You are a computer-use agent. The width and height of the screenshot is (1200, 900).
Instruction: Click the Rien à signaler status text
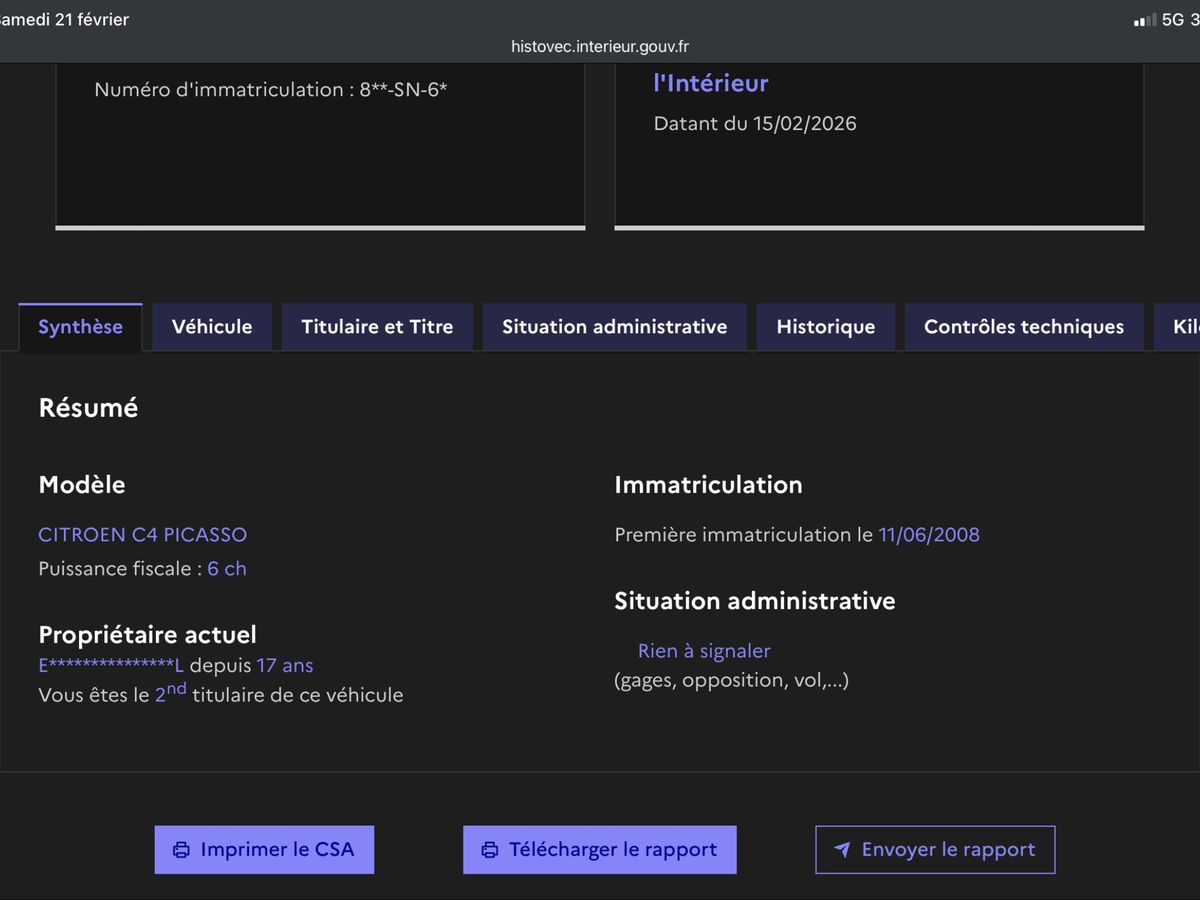click(x=704, y=651)
